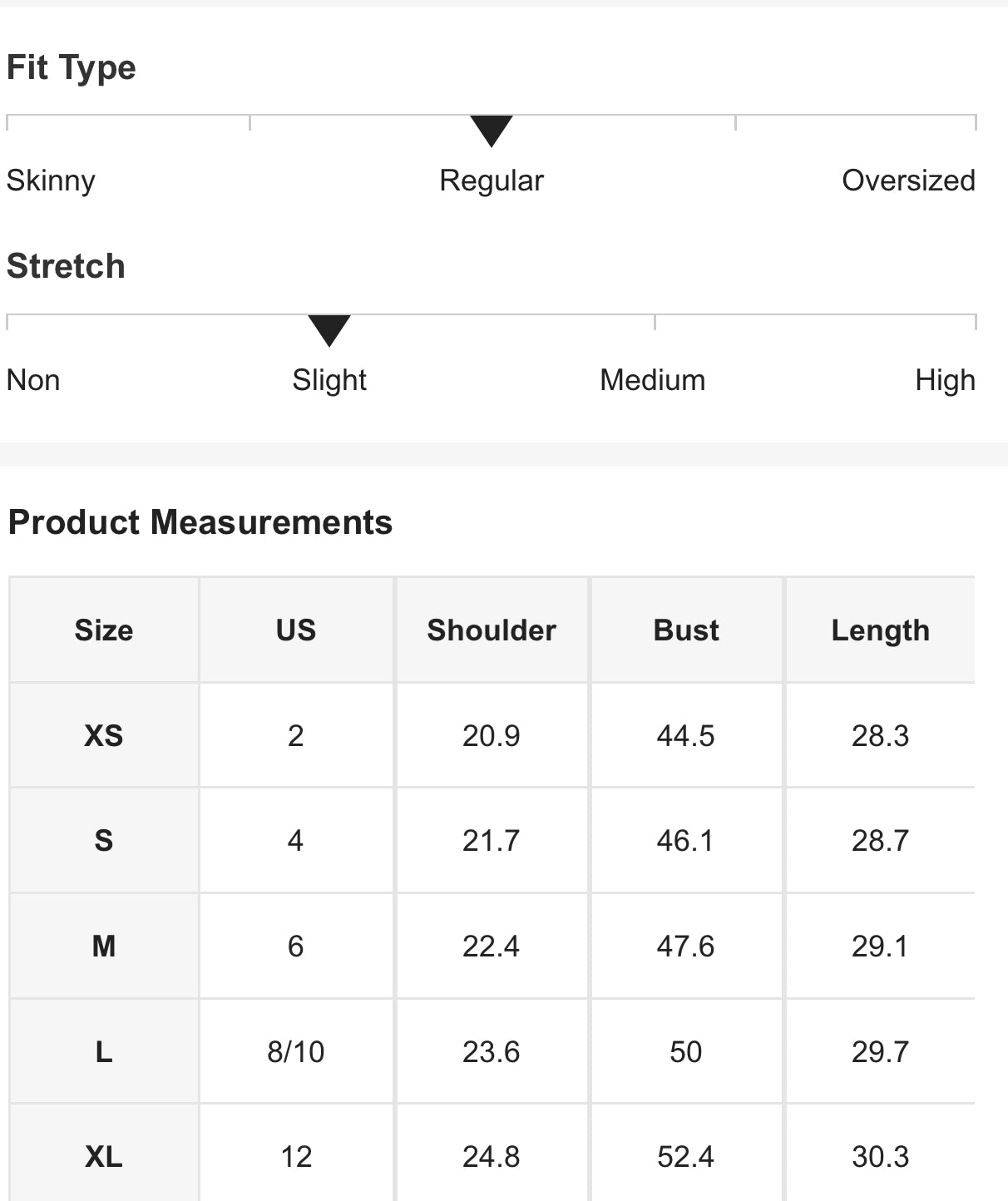The height and width of the screenshot is (1201, 1008).
Task: Click the Size column header
Action: click(x=104, y=630)
